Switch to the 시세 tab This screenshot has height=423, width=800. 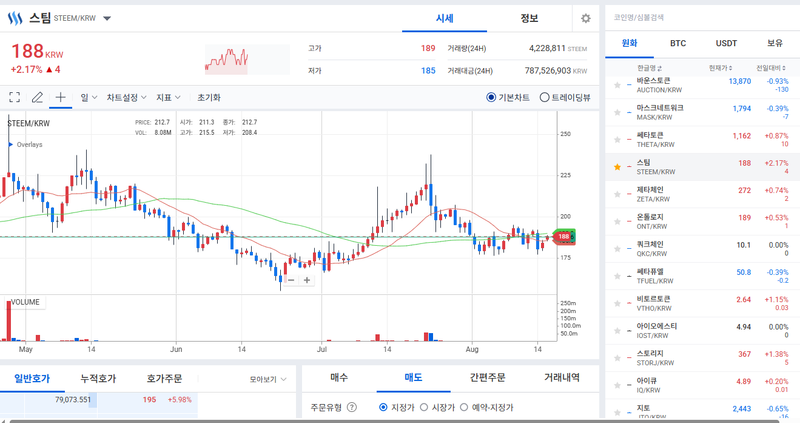(444, 18)
